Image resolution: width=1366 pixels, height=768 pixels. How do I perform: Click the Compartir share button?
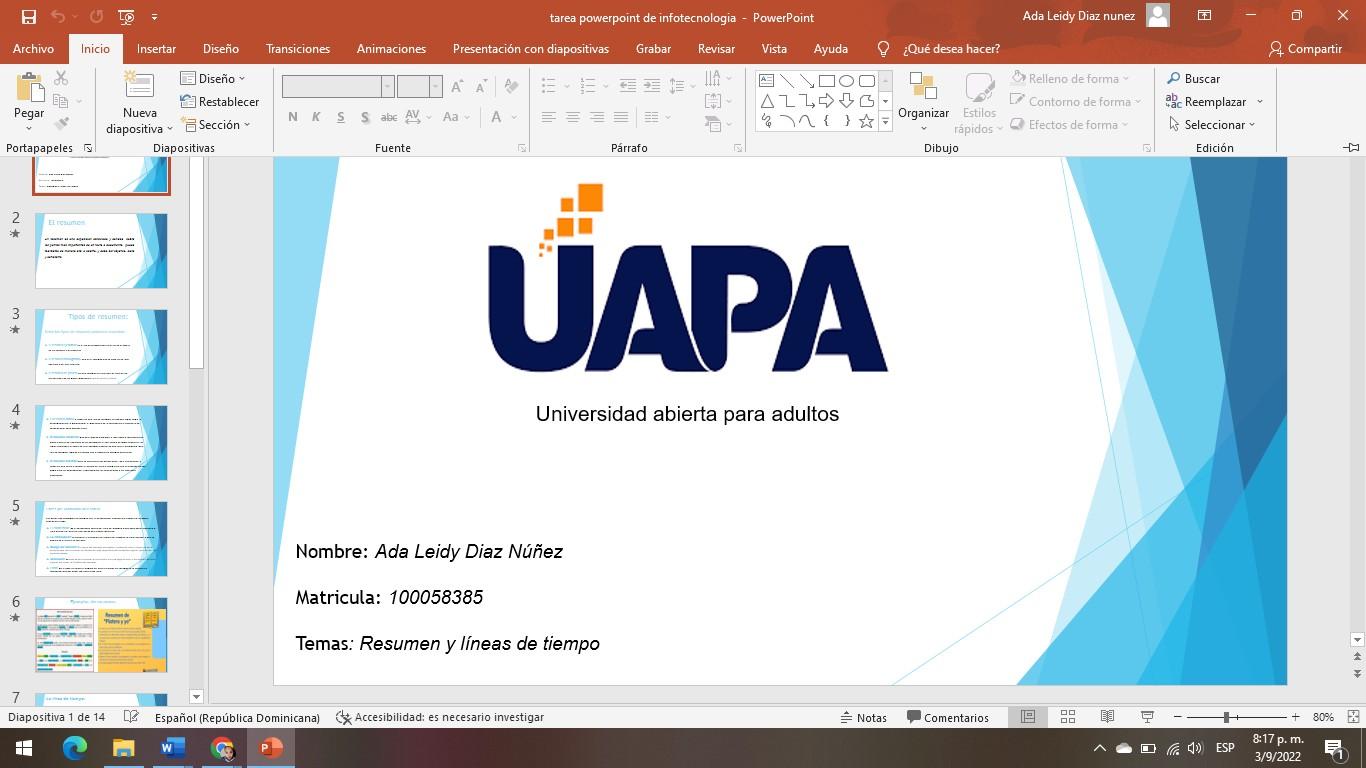pos(1305,48)
